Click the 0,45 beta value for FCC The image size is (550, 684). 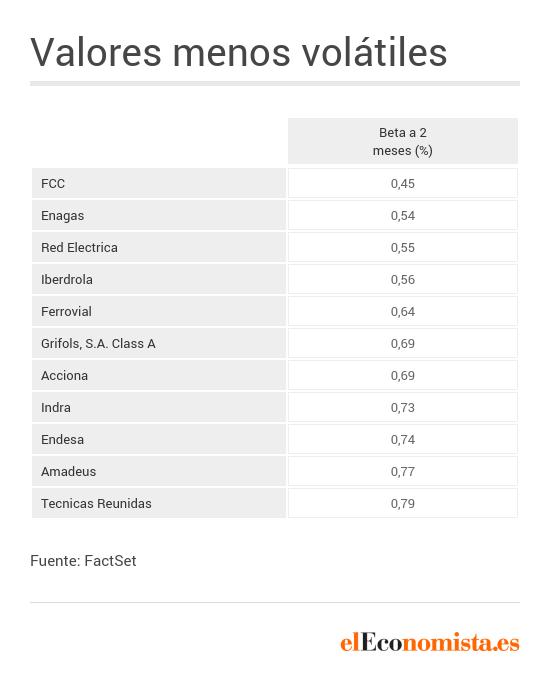(403, 183)
